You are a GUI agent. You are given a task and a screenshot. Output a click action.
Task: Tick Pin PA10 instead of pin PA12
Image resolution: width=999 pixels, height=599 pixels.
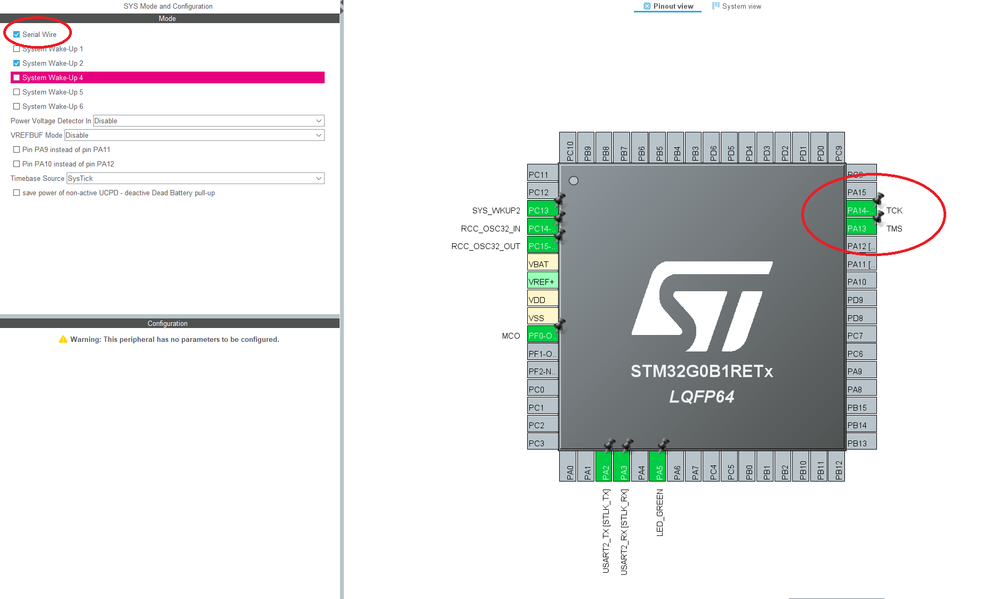(x=17, y=164)
